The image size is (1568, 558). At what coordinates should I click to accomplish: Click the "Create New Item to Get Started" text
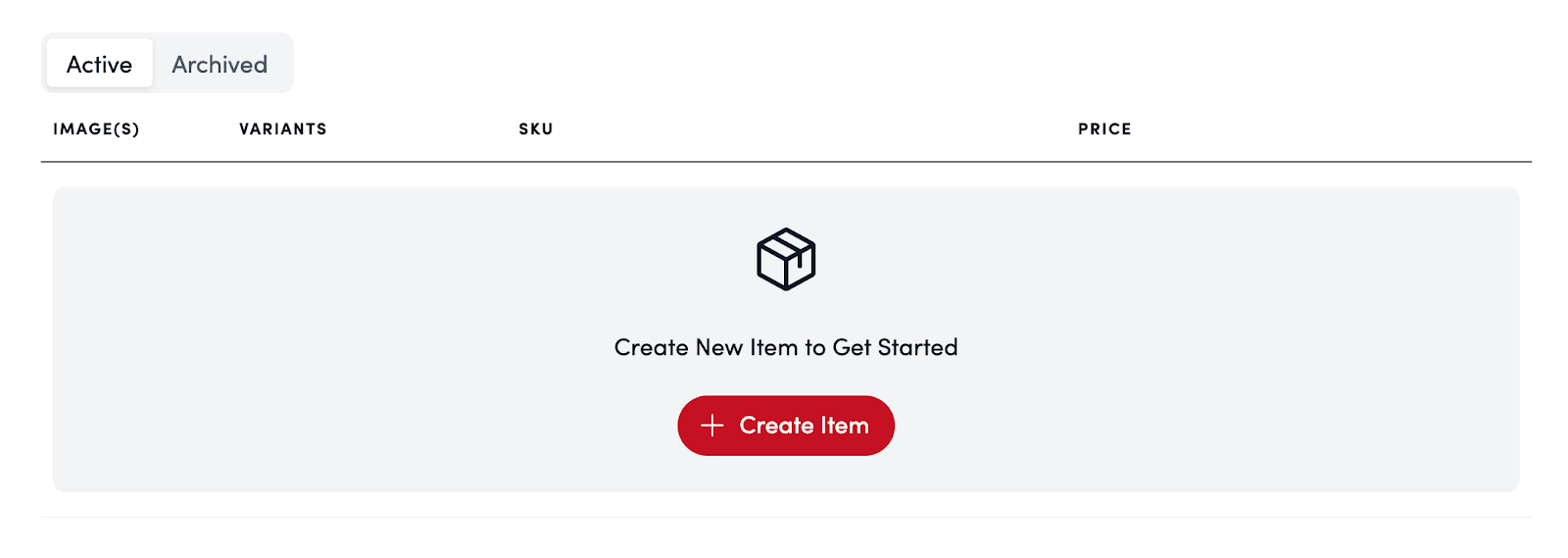click(786, 347)
